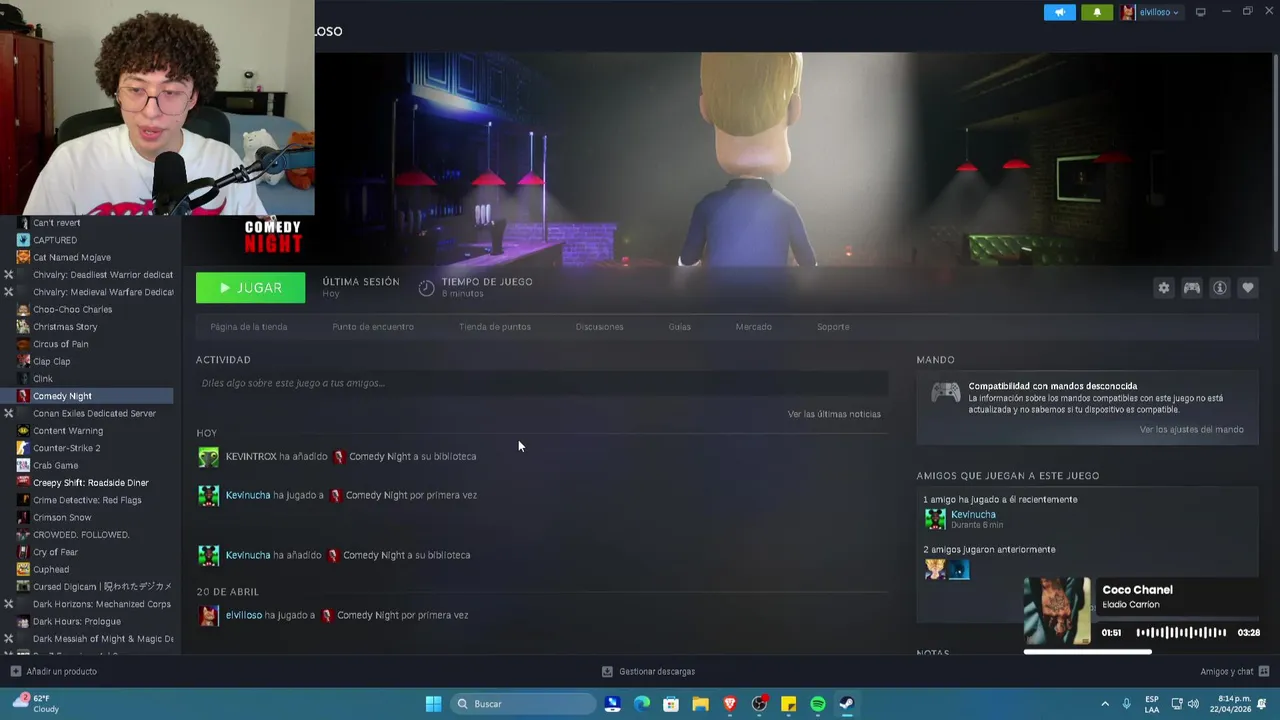1280x720 pixels.
Task: Open the green notifications bell
Action: click(x=1096, y=12)
